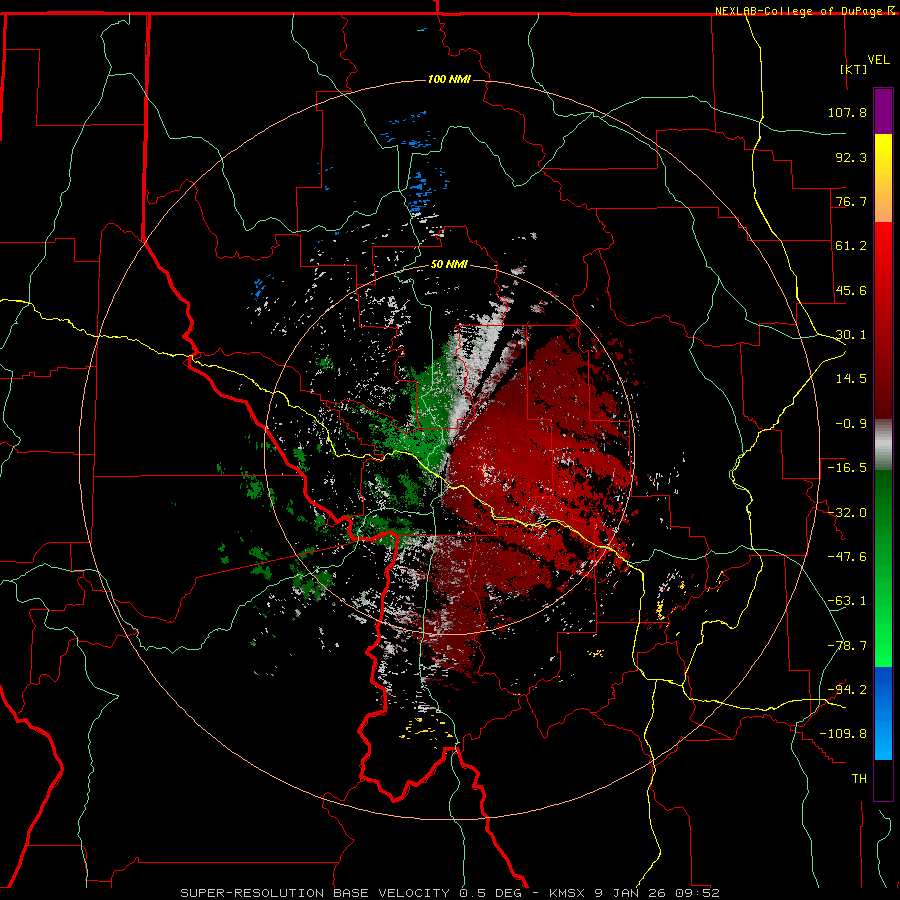
Task: Click the -109.8 legend value
Action: tap(843, 734)
